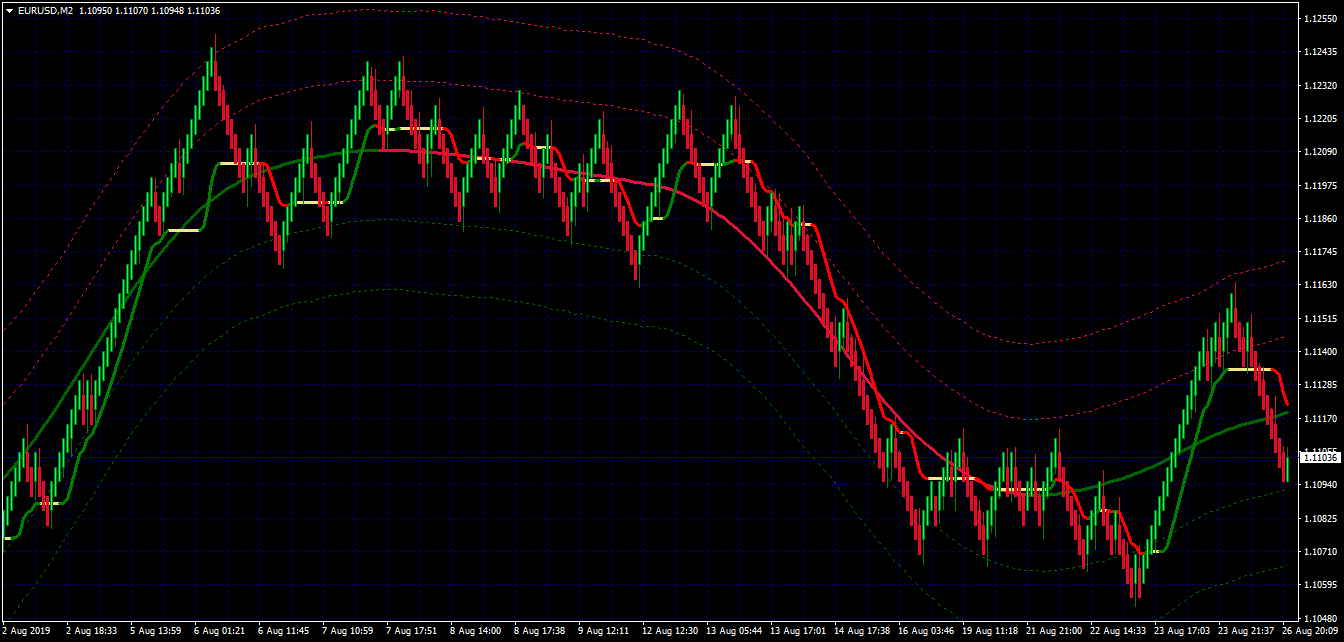This screenshot has height=642, width=1344.
Task: Select the current price label 1.11036
Action: (x=1321, y=457)
